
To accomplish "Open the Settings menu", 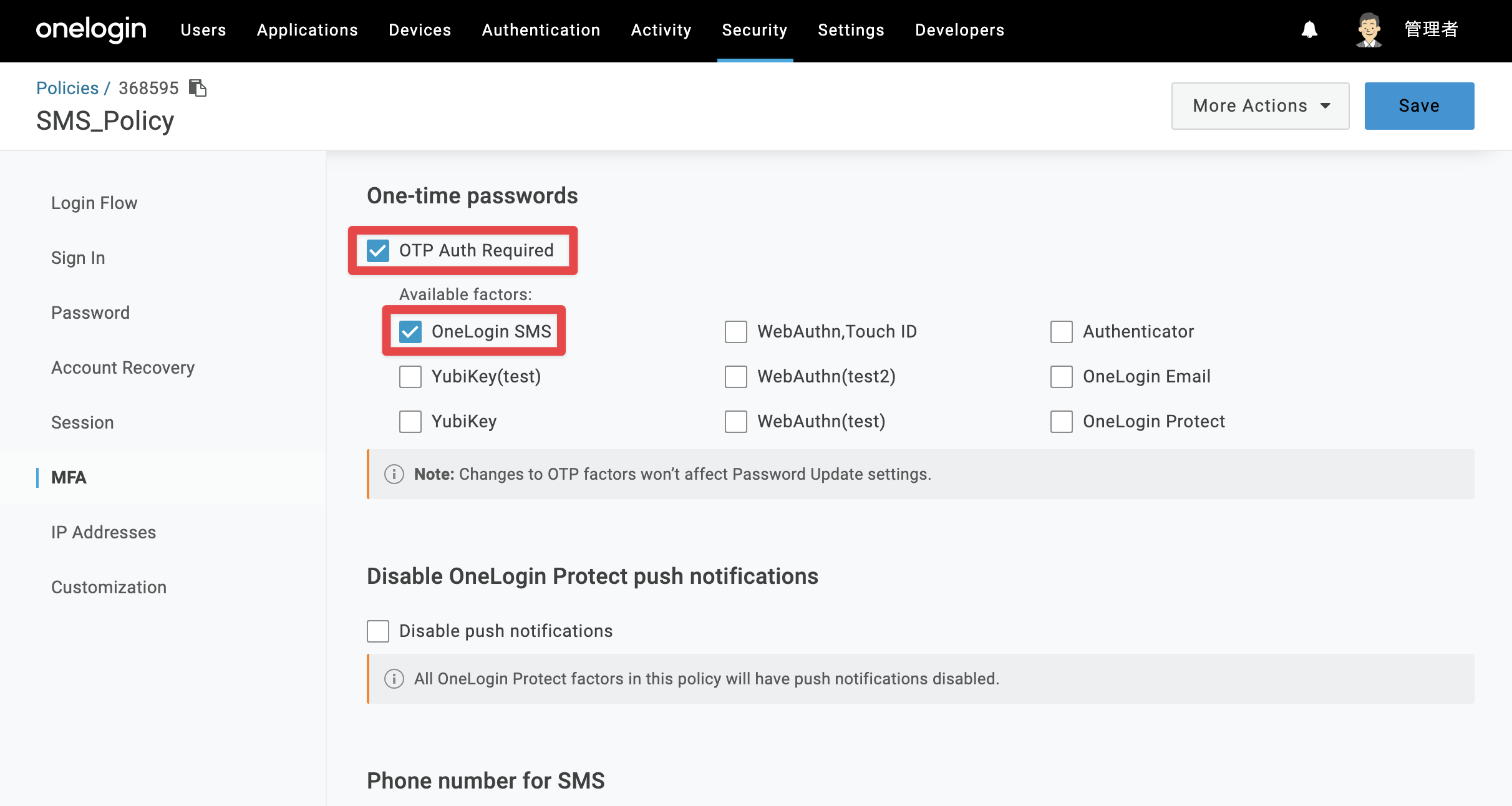I will tap(851, 30).
